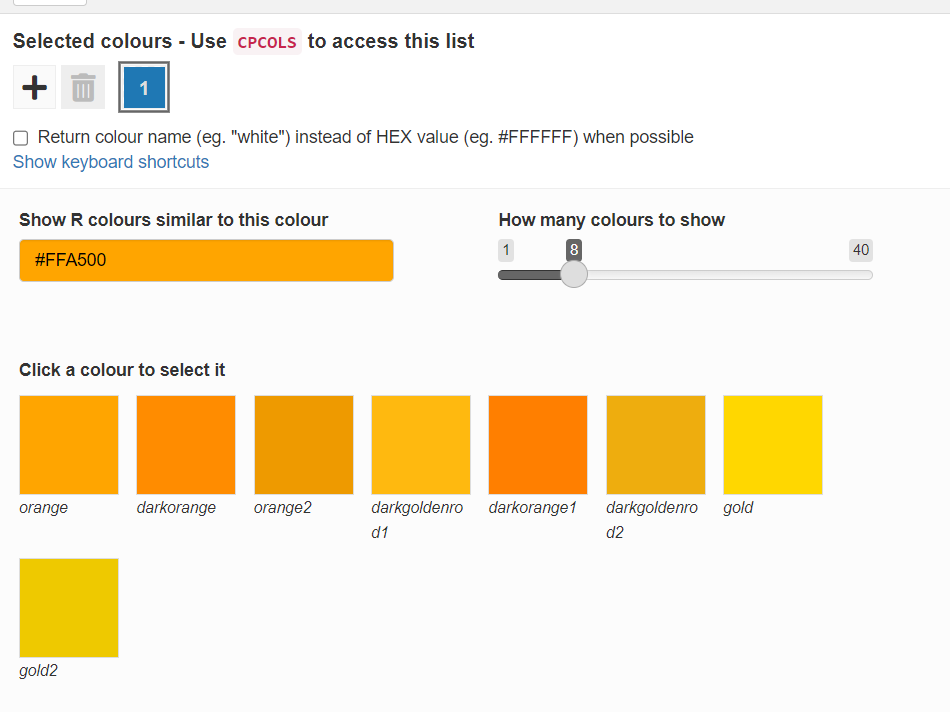Click the CPCOLS code label
Image resolution: width=950 pixels, height=712 pixels.
click(267, 42)
